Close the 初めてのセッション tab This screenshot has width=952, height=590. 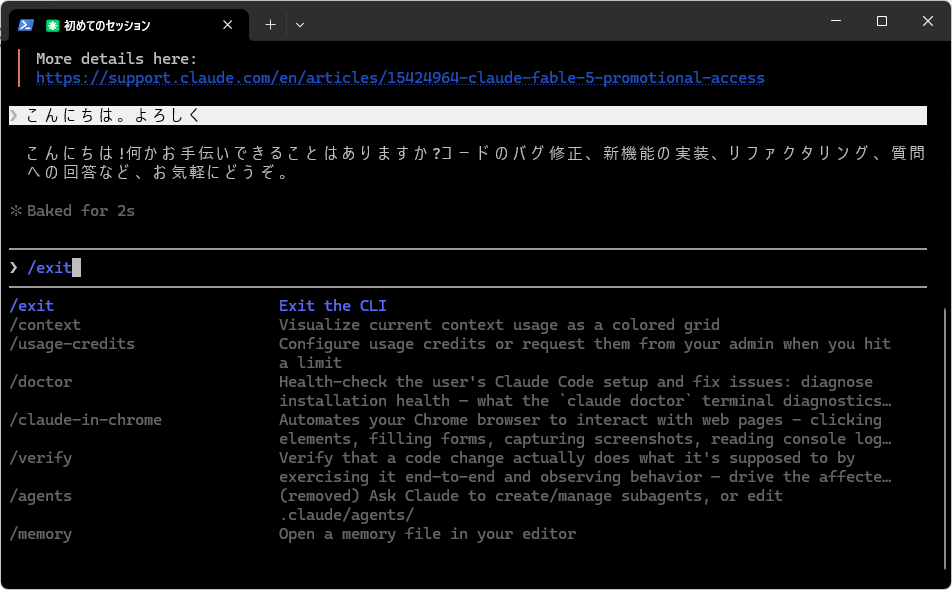pyautogui.click(x=228, y=25)
